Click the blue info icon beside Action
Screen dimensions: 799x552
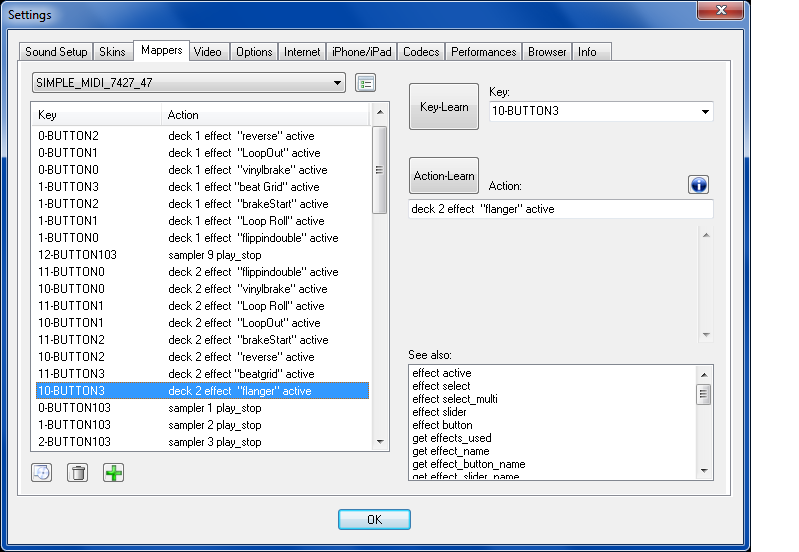click(698, 185)
